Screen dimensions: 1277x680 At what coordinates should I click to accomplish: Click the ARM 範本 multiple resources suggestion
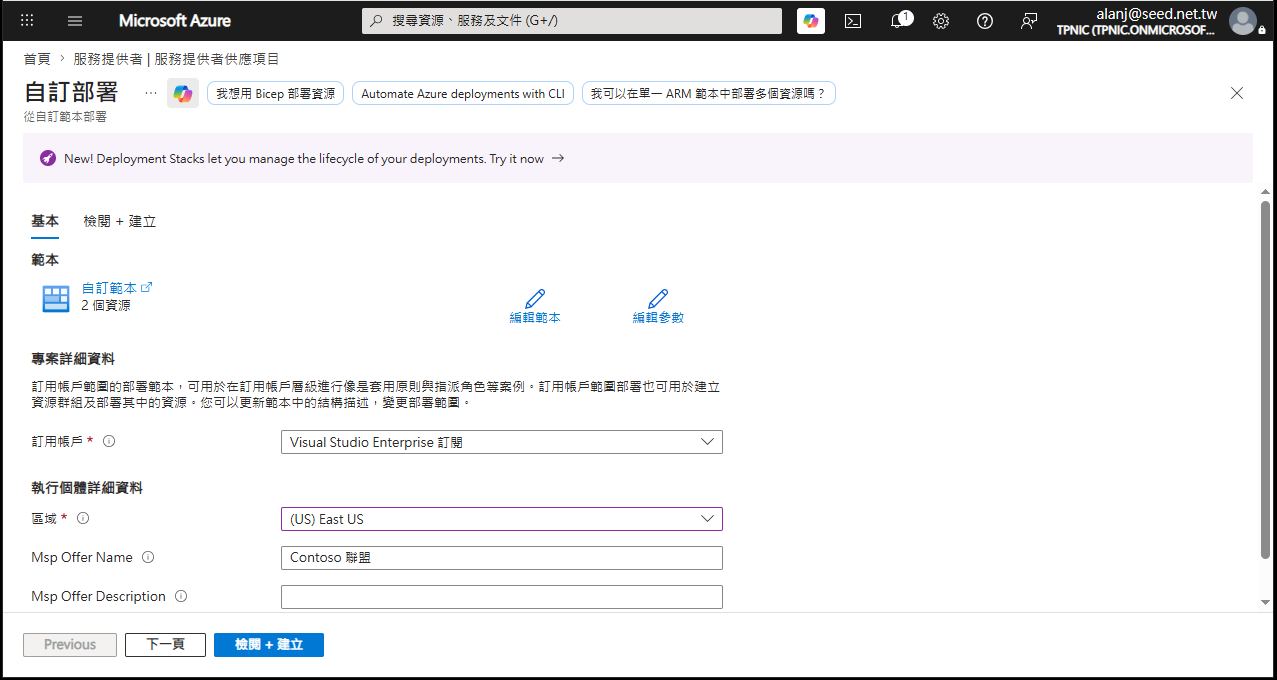point(708,93)
